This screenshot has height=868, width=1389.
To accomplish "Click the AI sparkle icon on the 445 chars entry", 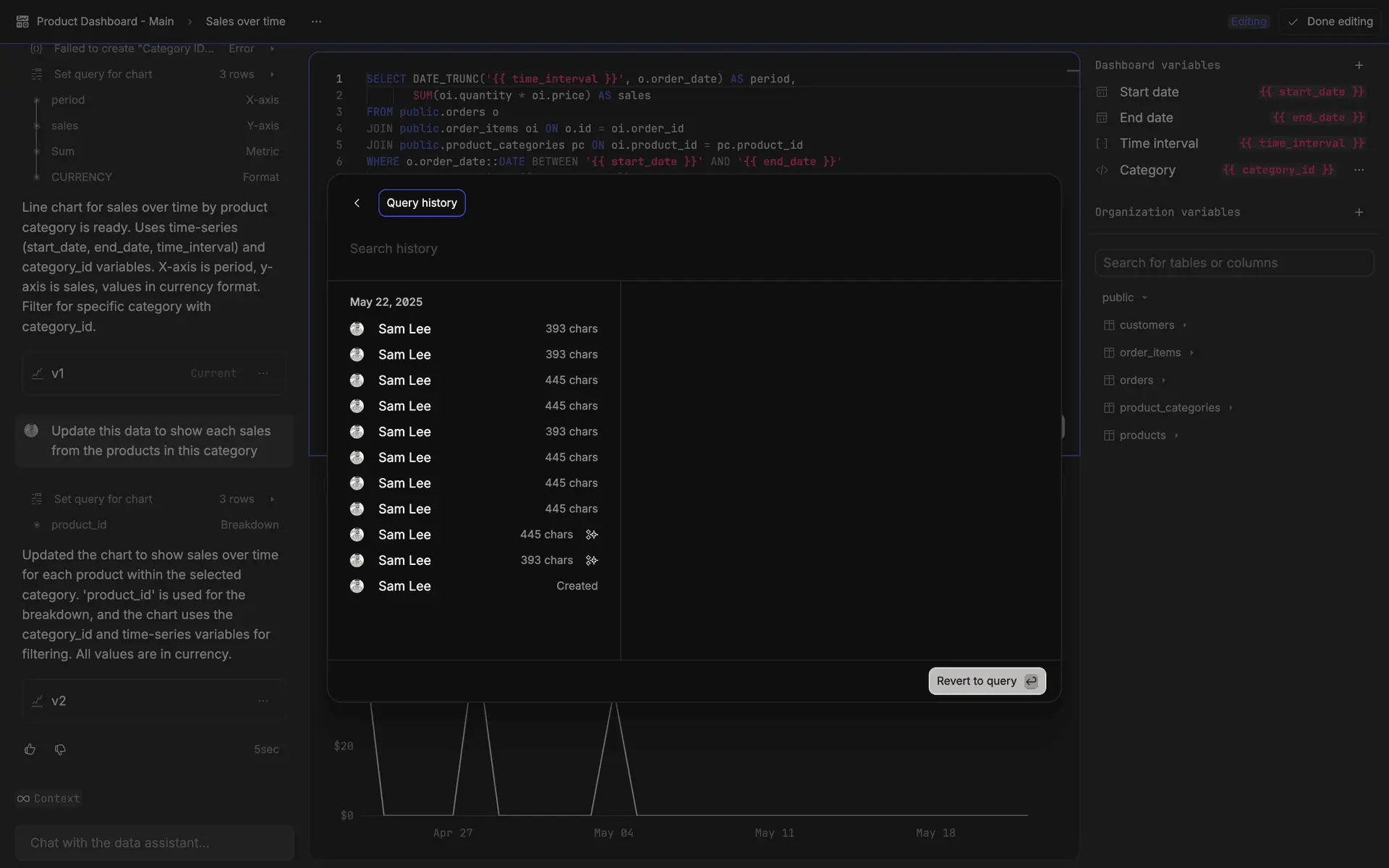I will click(x=592, y=535).
